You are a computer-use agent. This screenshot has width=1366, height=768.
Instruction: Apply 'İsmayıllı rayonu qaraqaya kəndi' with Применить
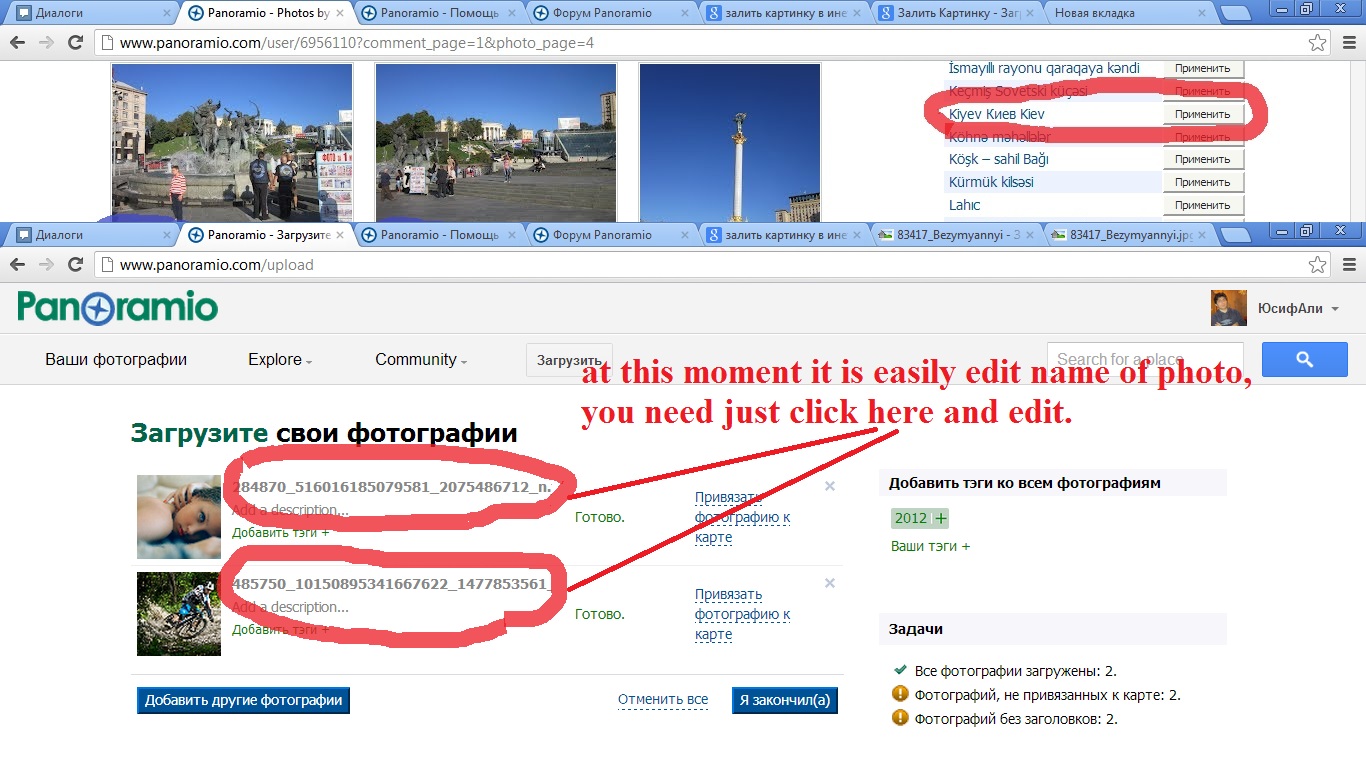pos(1203,68)
